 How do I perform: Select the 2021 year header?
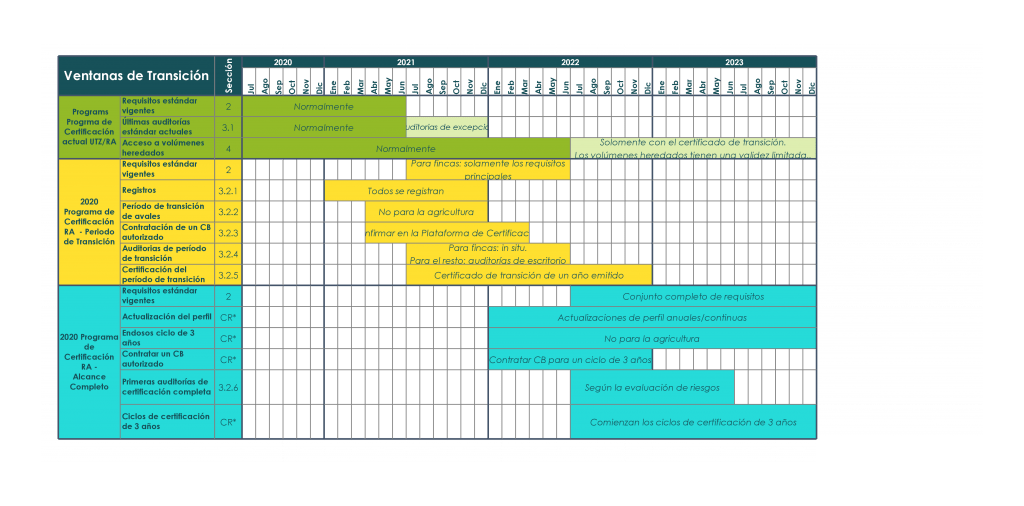(405, 62)
